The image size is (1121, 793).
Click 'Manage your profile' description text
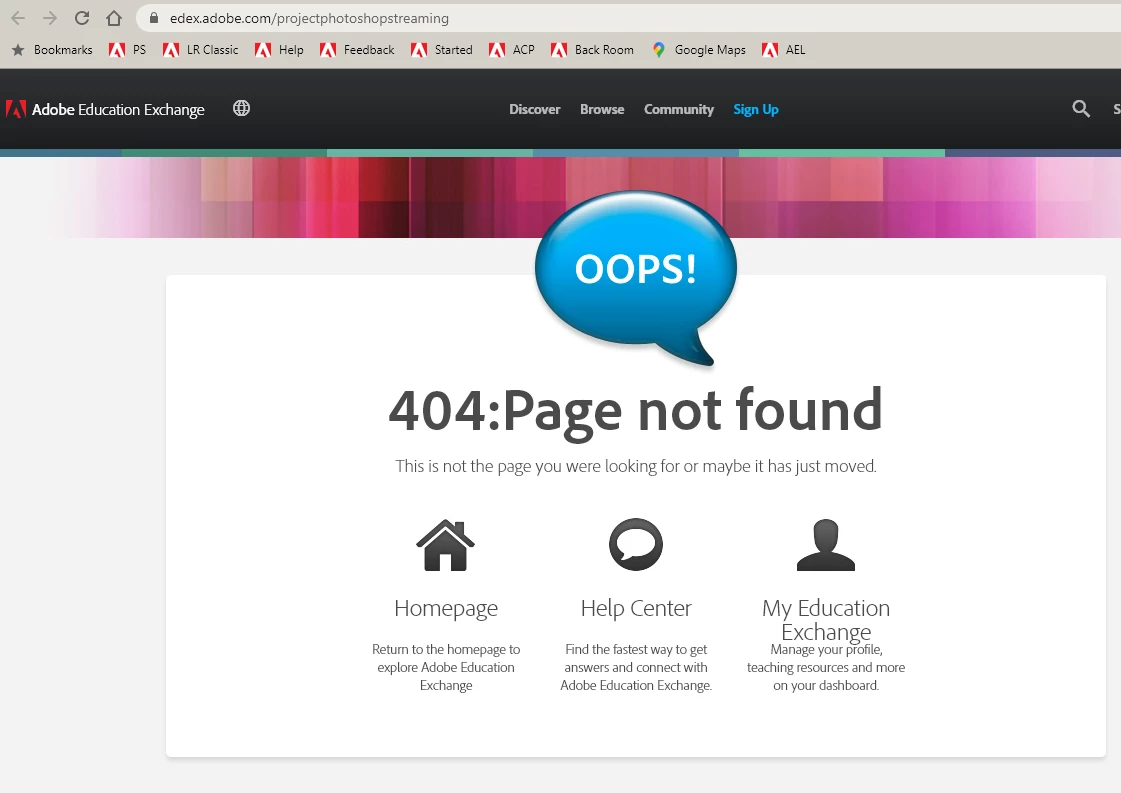pyautogui.click(x=826, y=667)
